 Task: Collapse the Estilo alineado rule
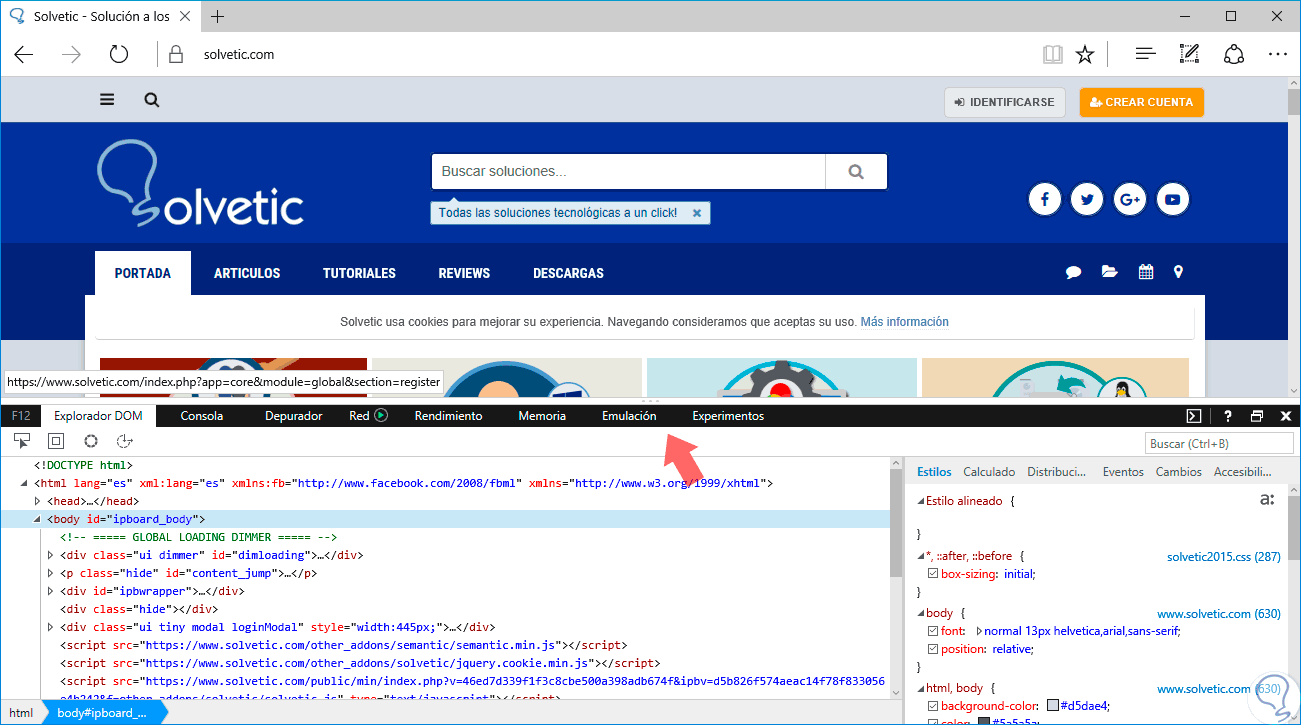[921, 501]
